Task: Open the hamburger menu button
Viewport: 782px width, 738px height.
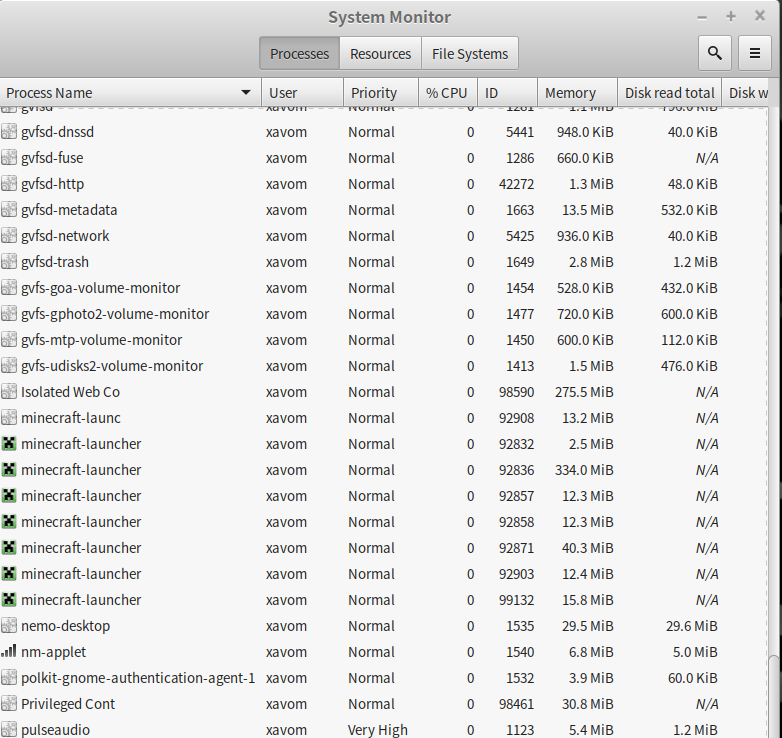Action: point(755,54)
